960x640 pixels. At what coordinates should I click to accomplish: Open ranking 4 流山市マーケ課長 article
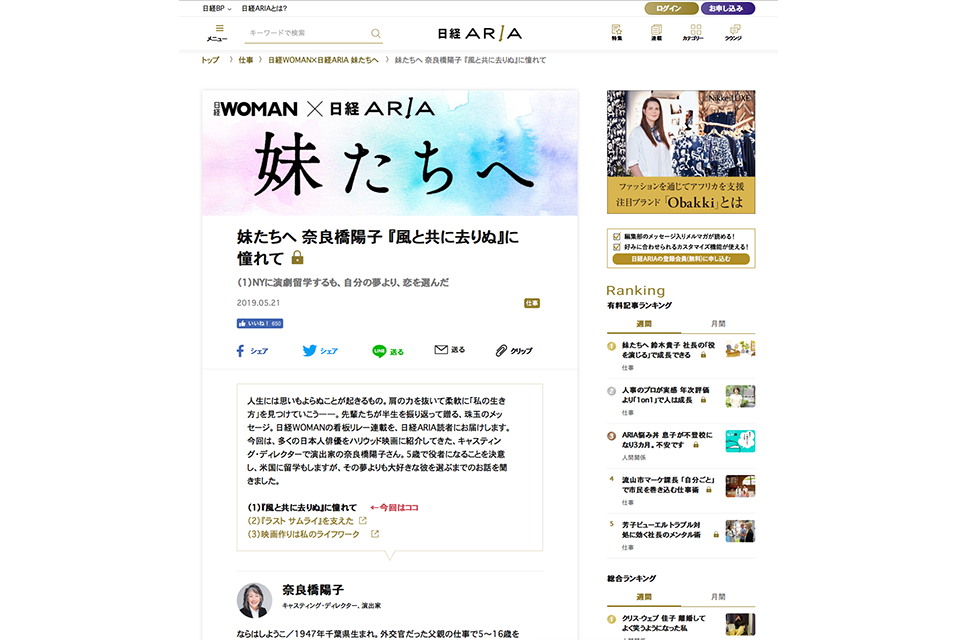click(668, 484)
